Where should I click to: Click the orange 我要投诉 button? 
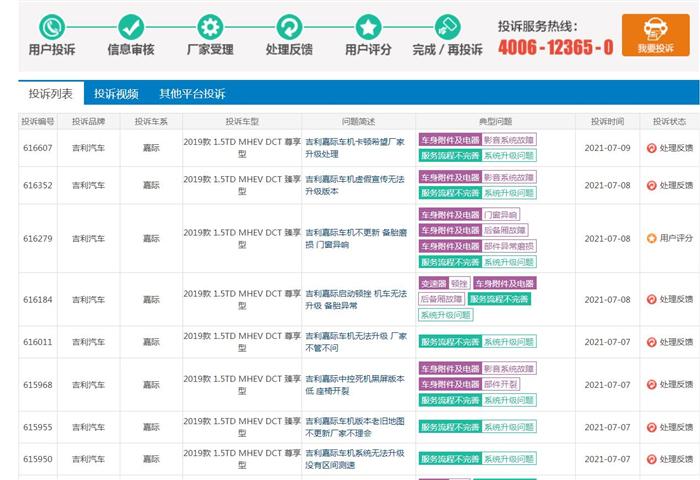tap(655, 35)
